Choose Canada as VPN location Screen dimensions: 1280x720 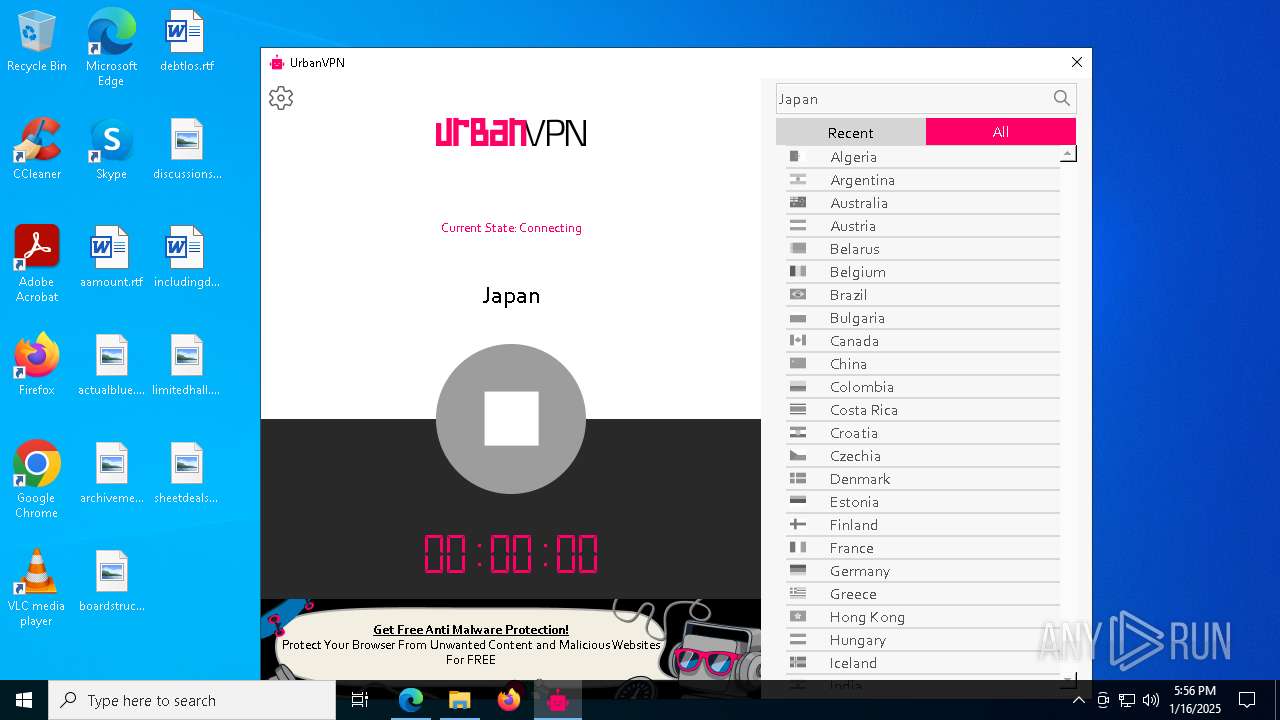pyautogui.click(x=923, y=341)
